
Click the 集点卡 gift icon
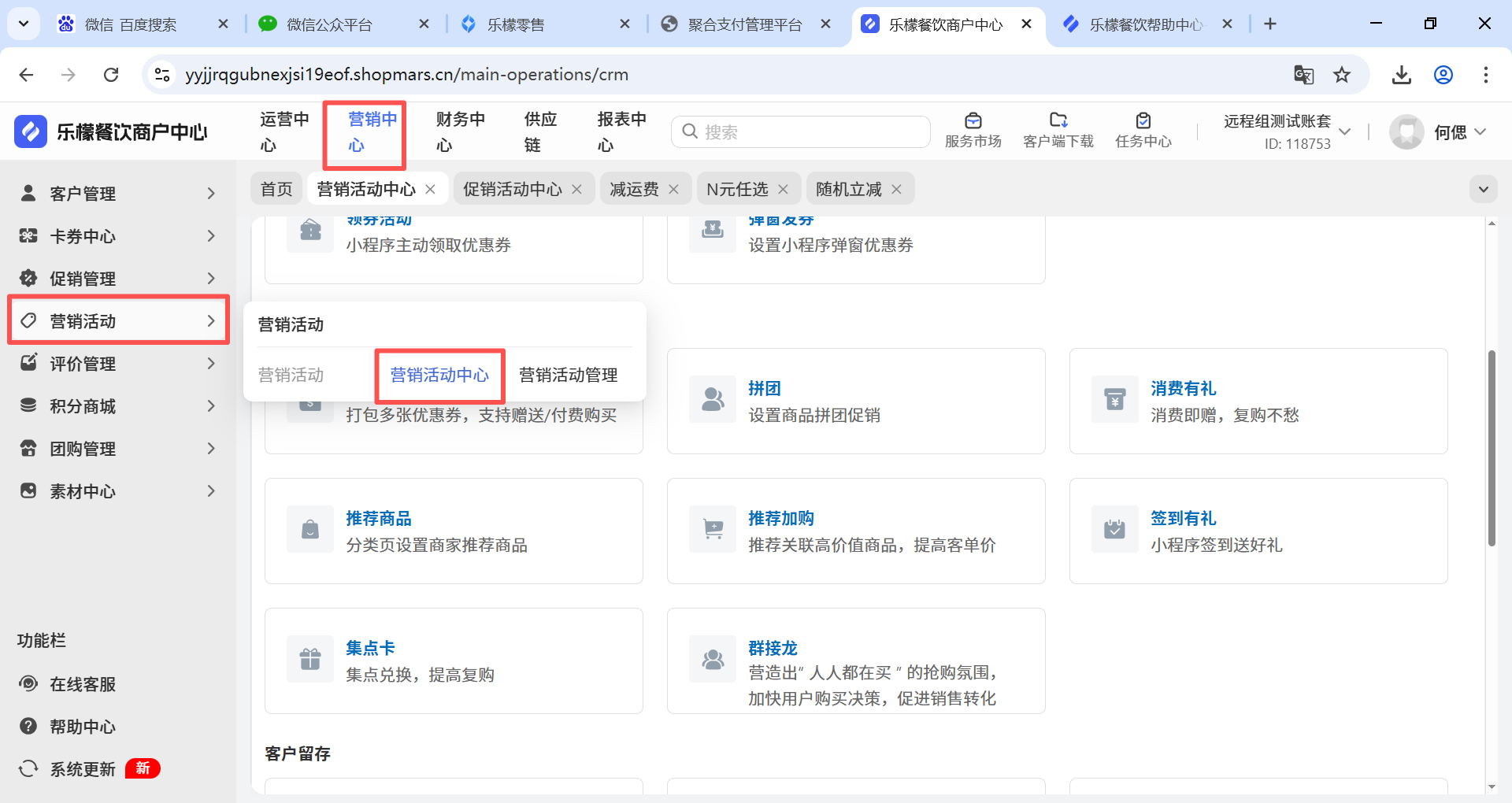coord(310,660)
